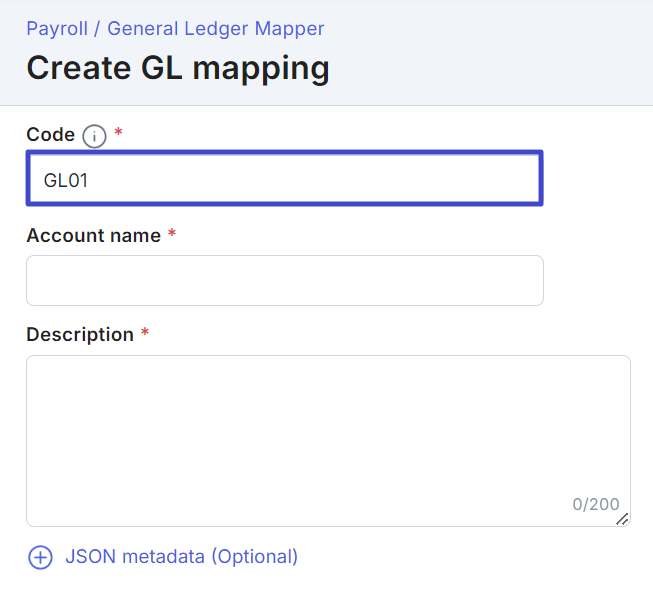The height and width of the screenshot is (596, 653).
Task: Click the Description label text
Action: [80, 334]
